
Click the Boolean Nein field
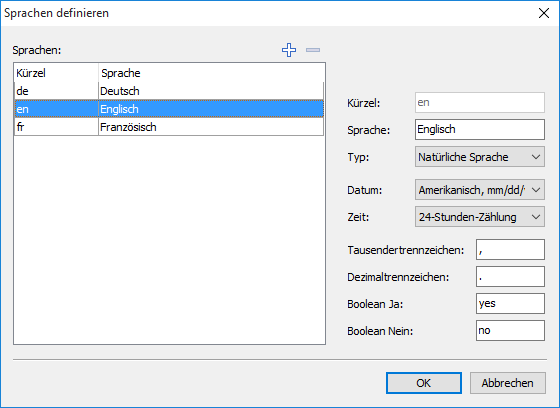pos(510,330)
